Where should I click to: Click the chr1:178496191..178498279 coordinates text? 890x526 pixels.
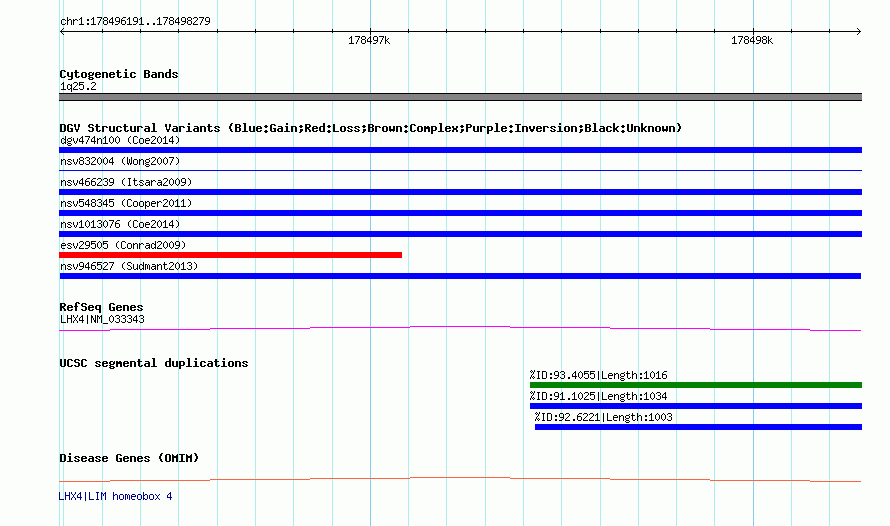pos(136,21)
